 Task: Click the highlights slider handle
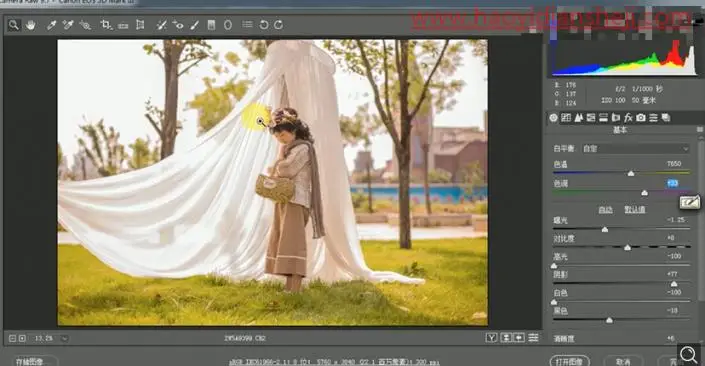(554, 266)
